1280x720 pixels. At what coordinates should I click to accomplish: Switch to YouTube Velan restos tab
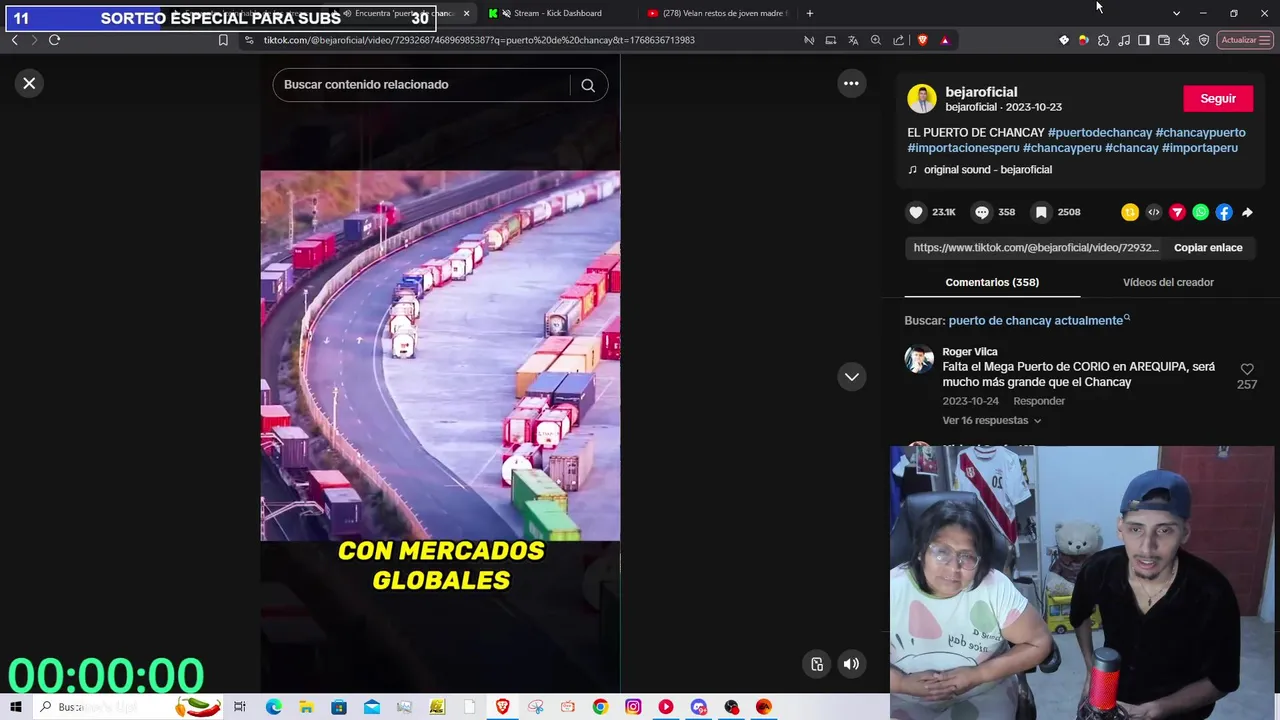point(718,13)
